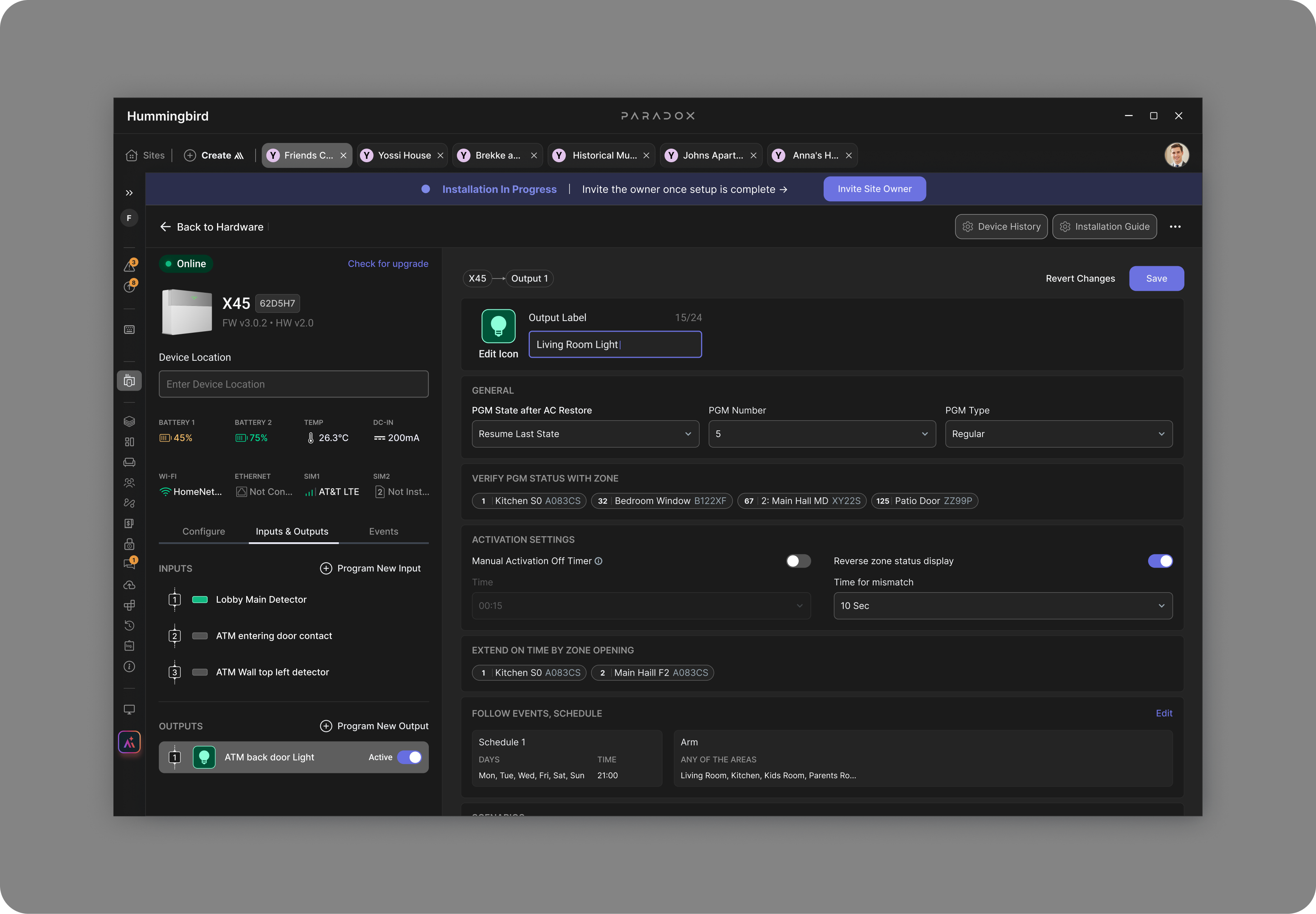1316x914 pixels.
Task: Open the lock with clock icon in the sidebar
Action: click(x=129, y=544)
